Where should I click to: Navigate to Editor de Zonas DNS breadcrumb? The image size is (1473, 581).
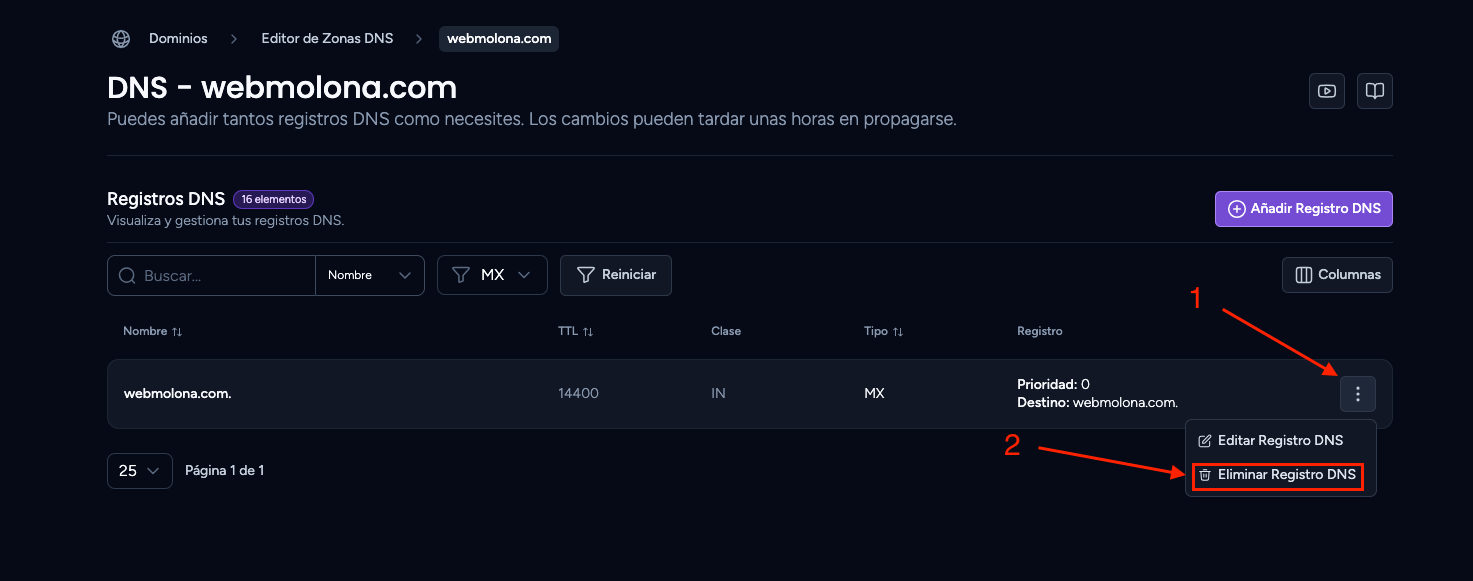(x=327, y=39)
